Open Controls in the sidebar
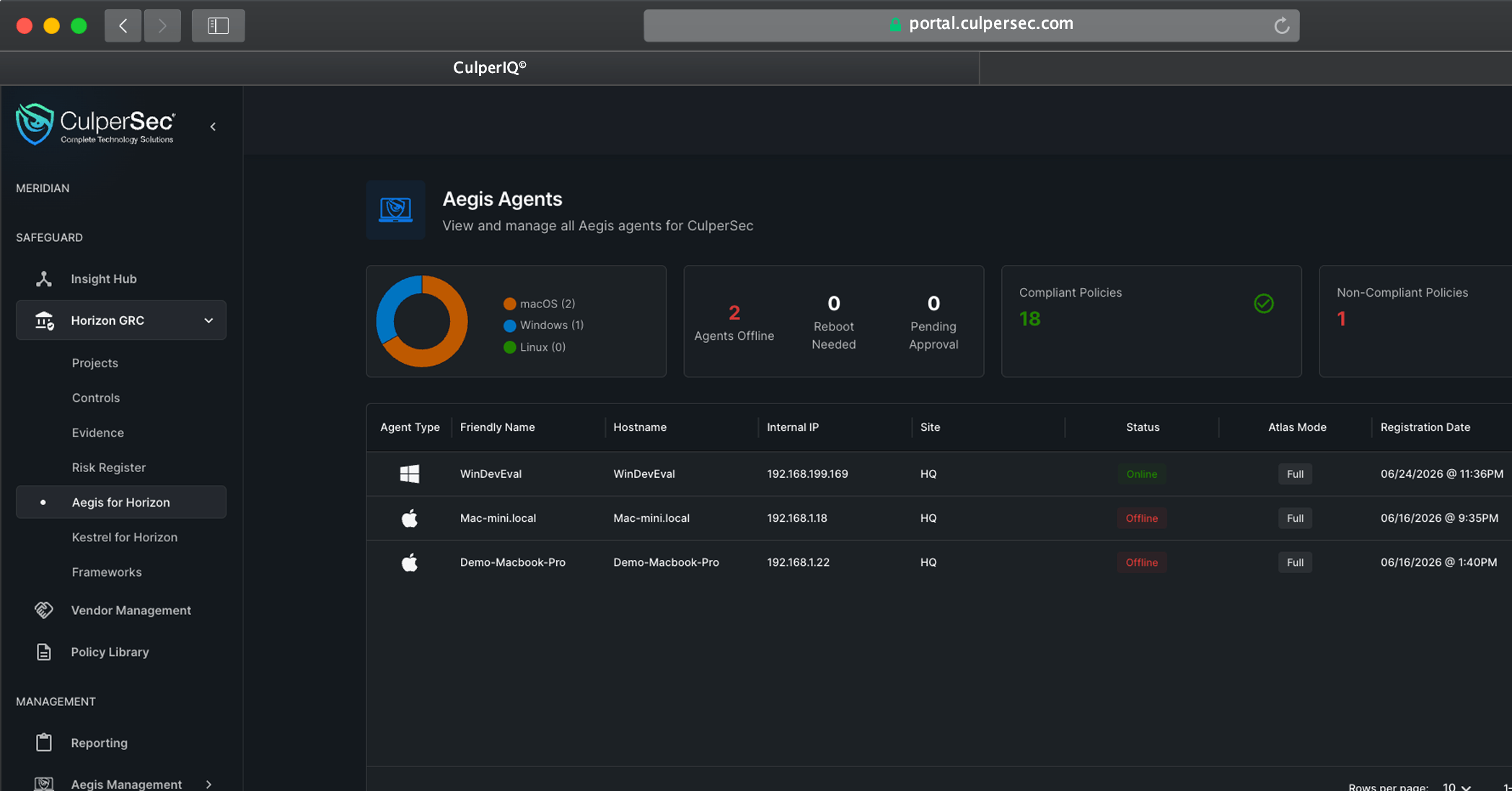 click(96, 398)
